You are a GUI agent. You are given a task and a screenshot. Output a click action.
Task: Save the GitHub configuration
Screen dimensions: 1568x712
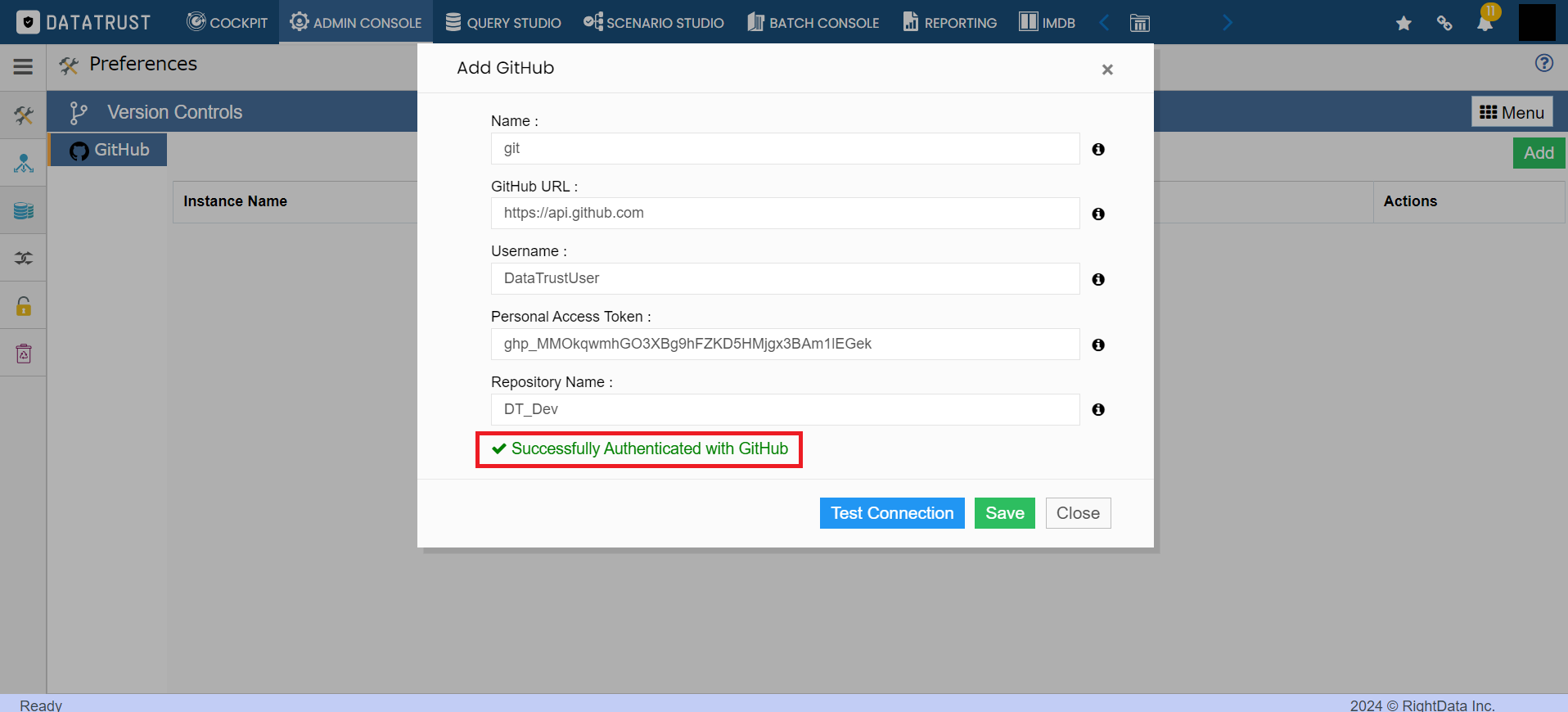1004,513
